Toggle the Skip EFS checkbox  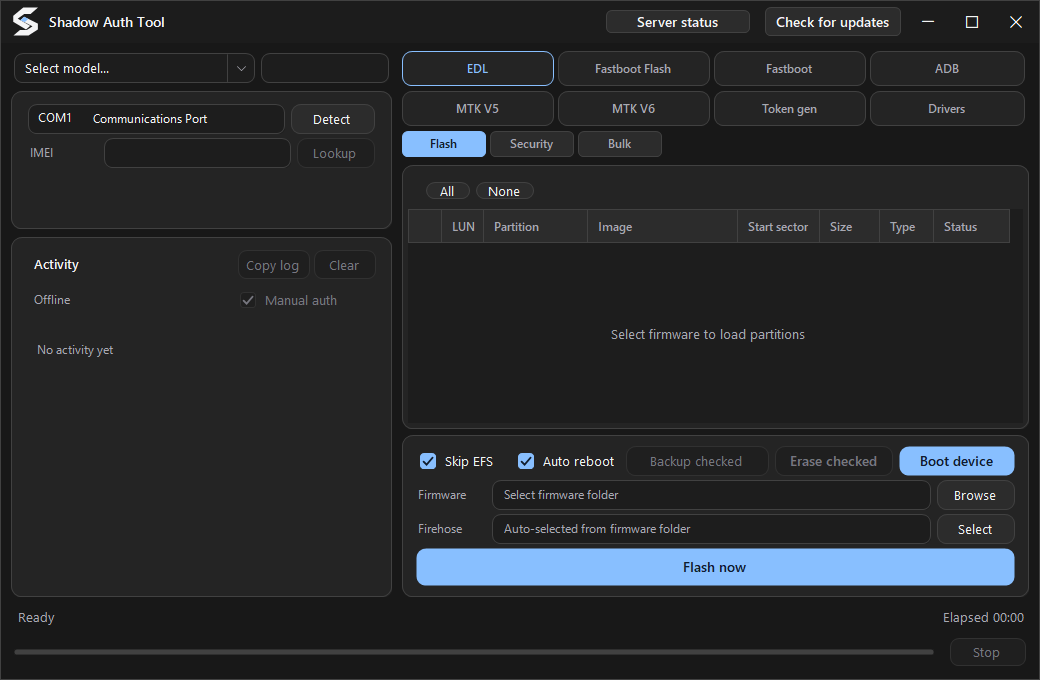tap(428, 461)
